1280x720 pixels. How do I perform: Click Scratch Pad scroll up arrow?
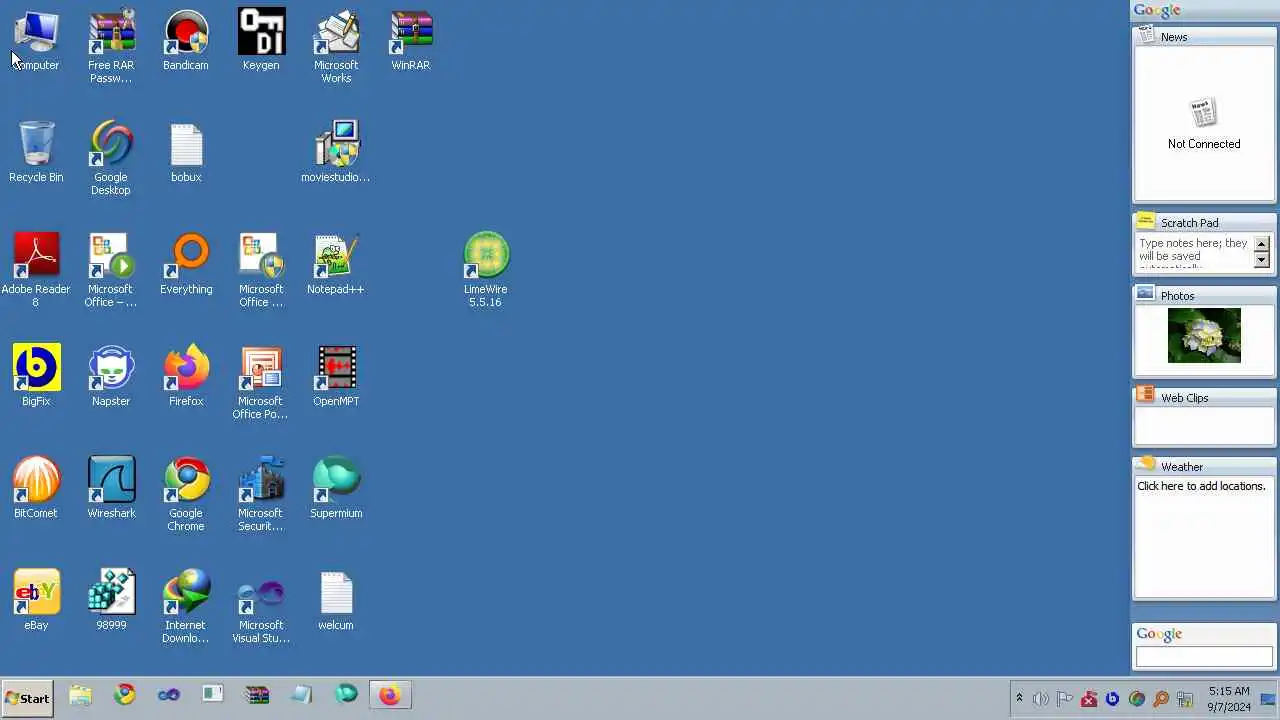(1261, 244)
